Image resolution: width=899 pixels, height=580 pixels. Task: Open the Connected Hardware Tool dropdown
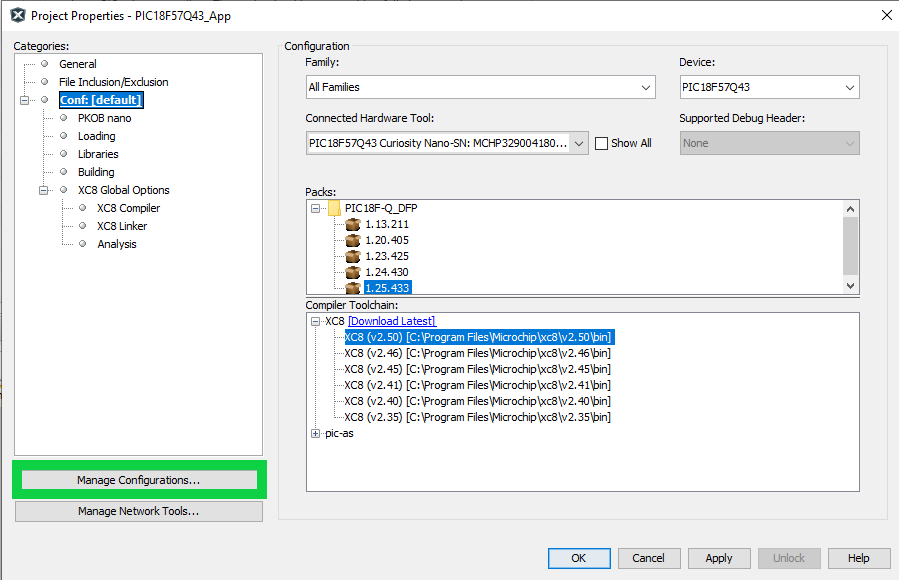(x=447, y=143)
